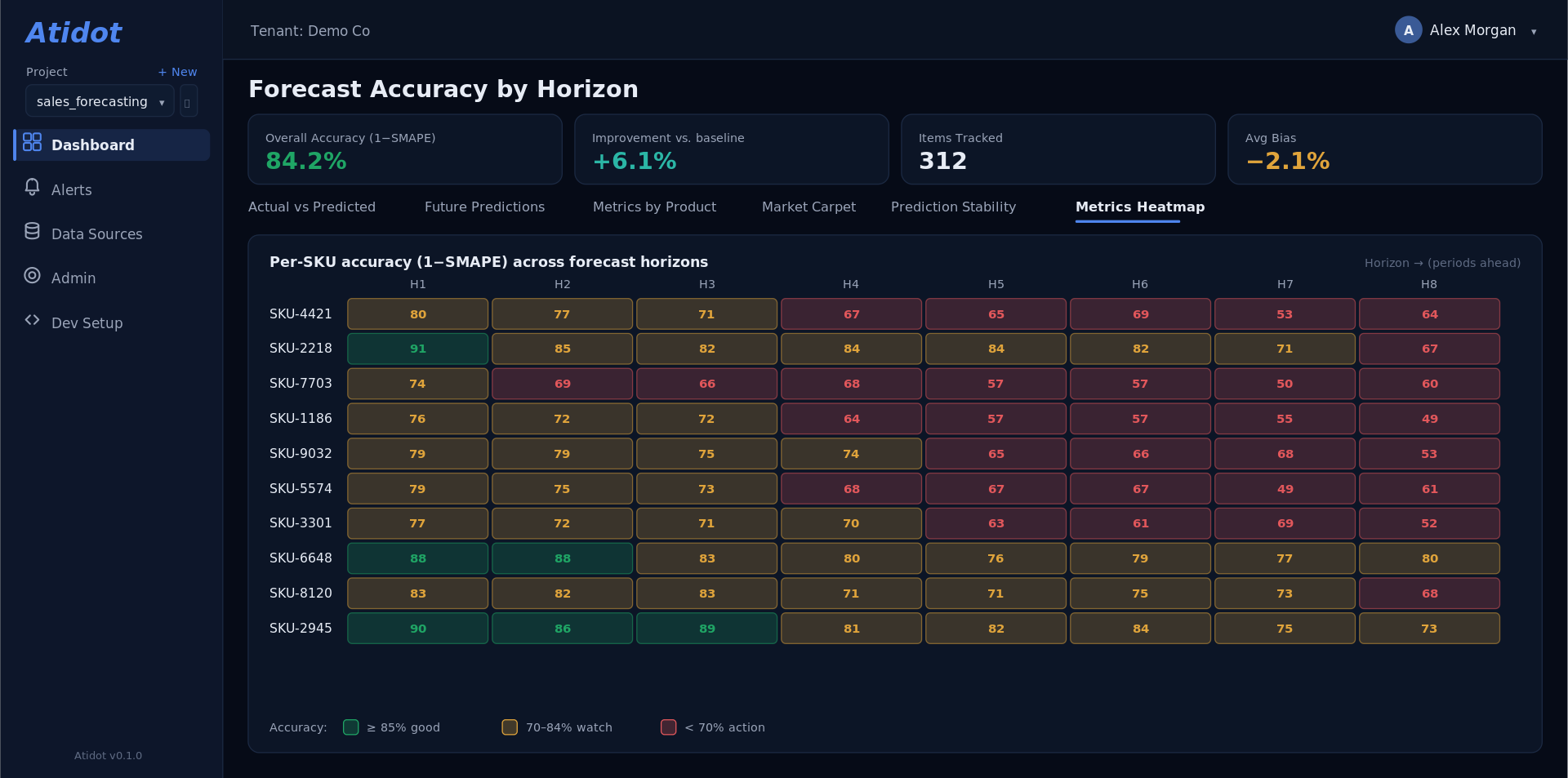Click the H8 column header
This screenshot has height=778, width=1568.
[1429, 284]
